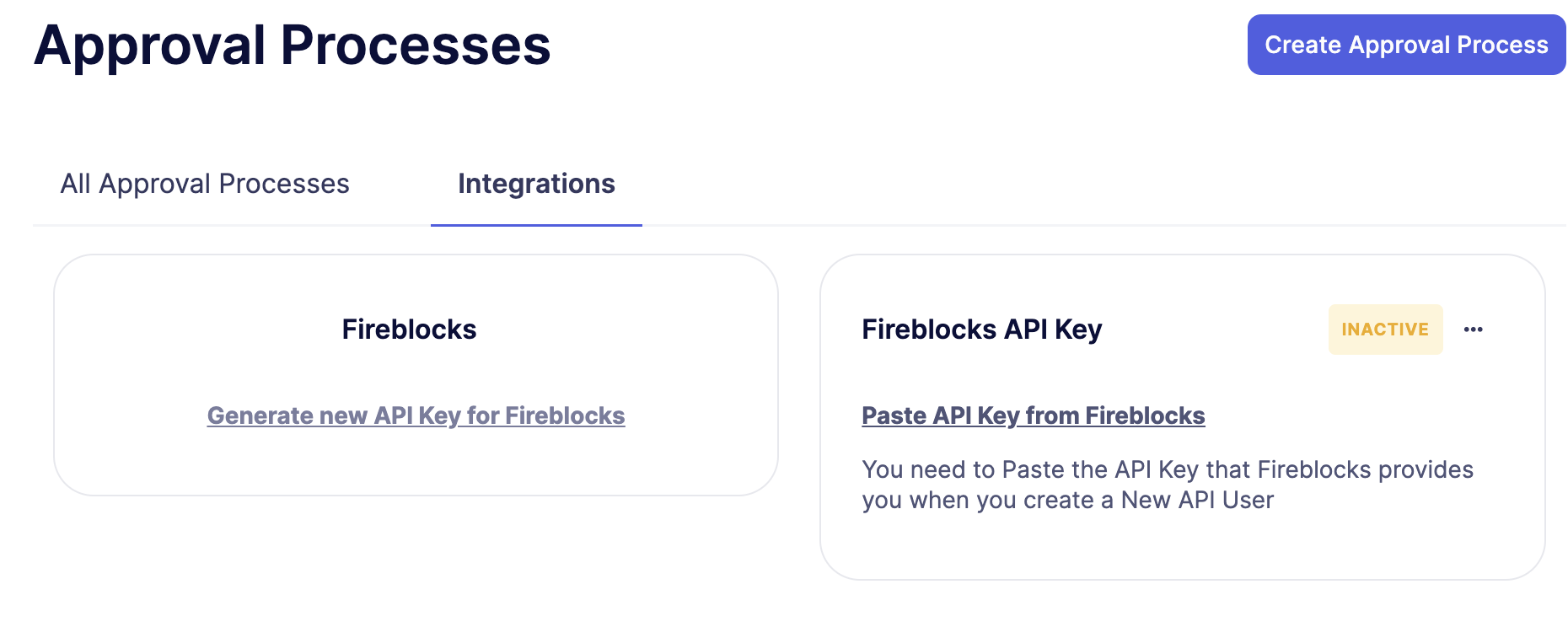Click the Fireblocks card header

pos(408,330)
